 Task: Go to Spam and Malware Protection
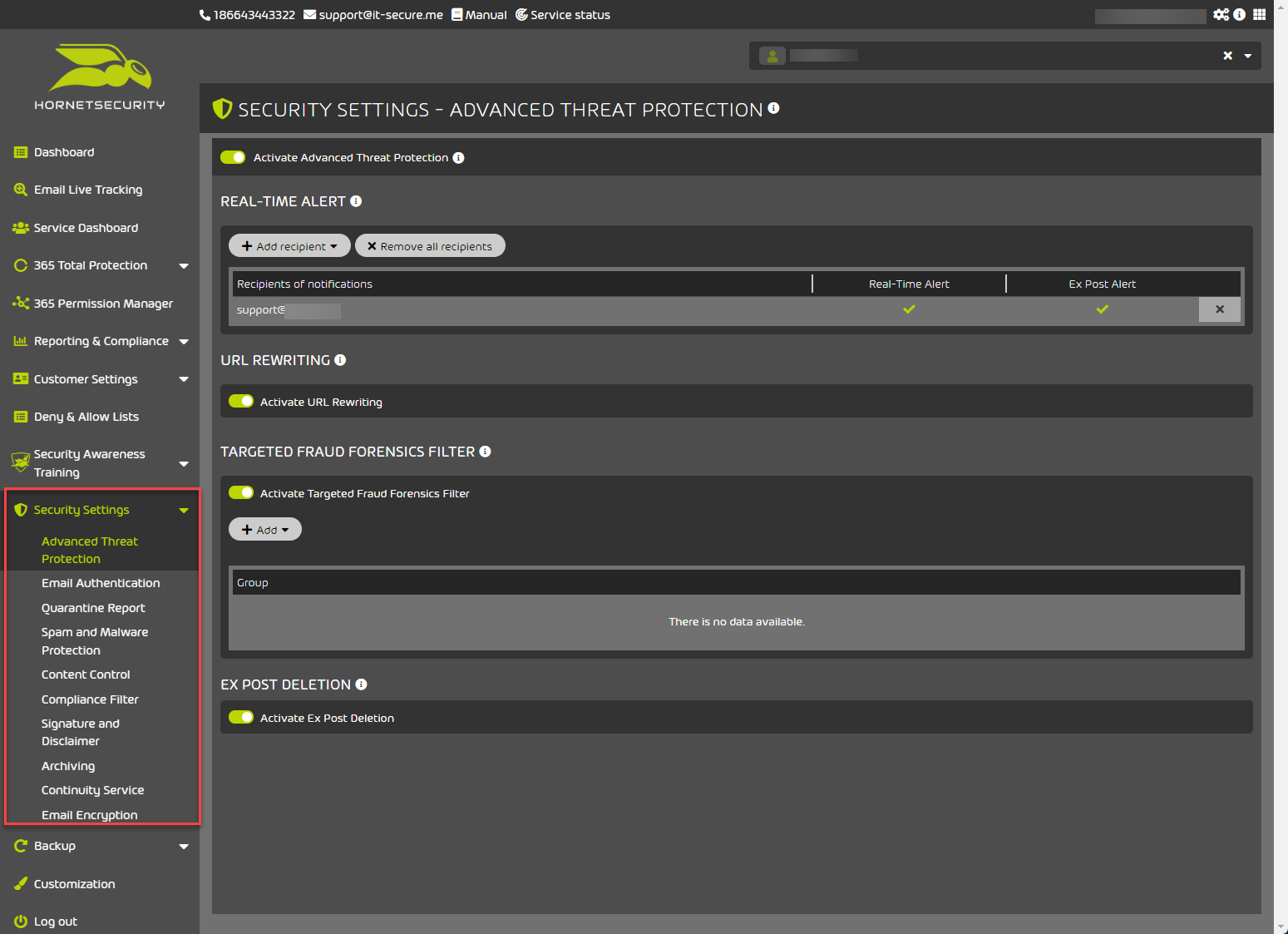point(95,641)
